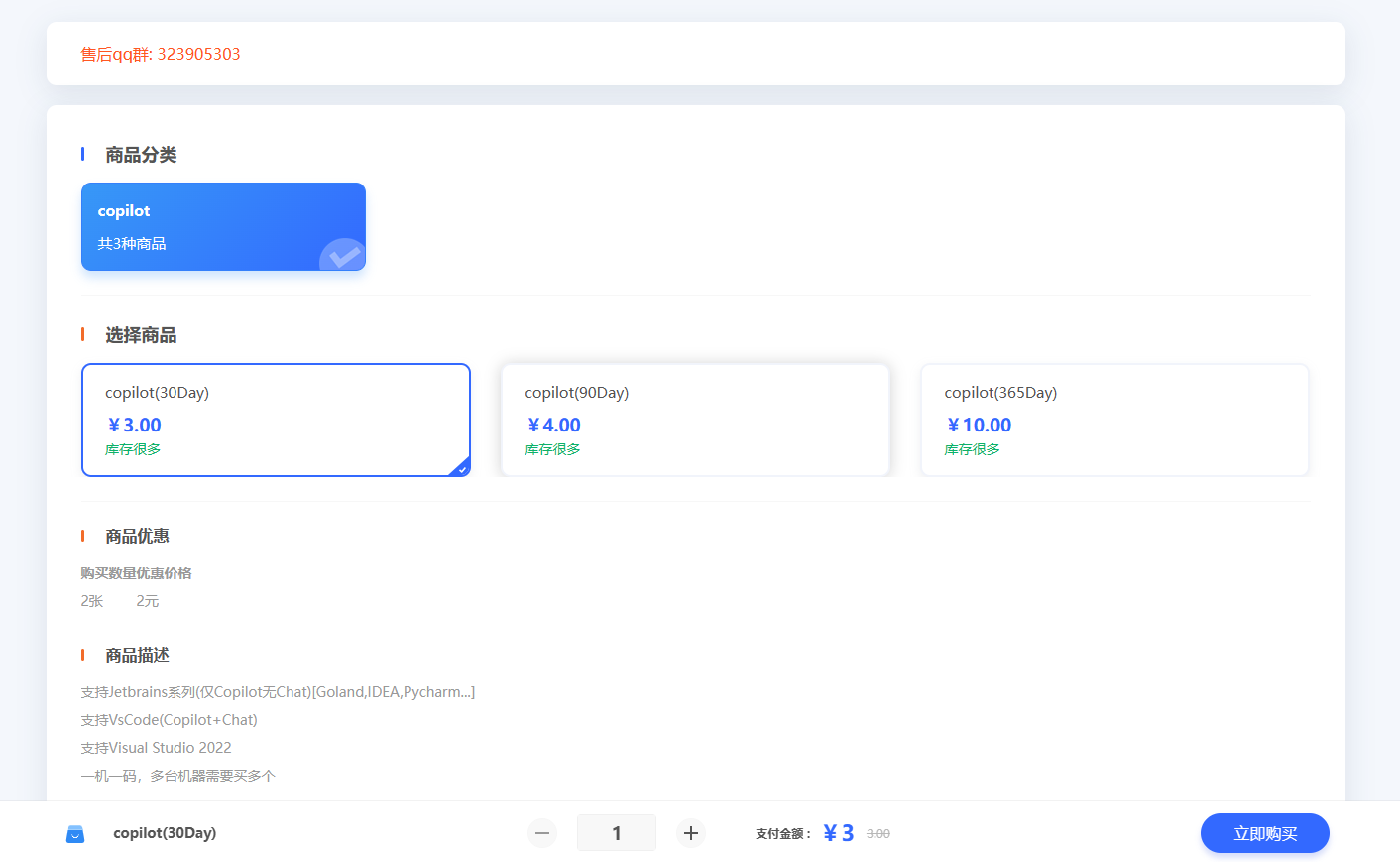The width and height of the screenshot is (1400, 862).
Task: Click the struck-through 3.00 original price
Action: (x=878, y=834)
